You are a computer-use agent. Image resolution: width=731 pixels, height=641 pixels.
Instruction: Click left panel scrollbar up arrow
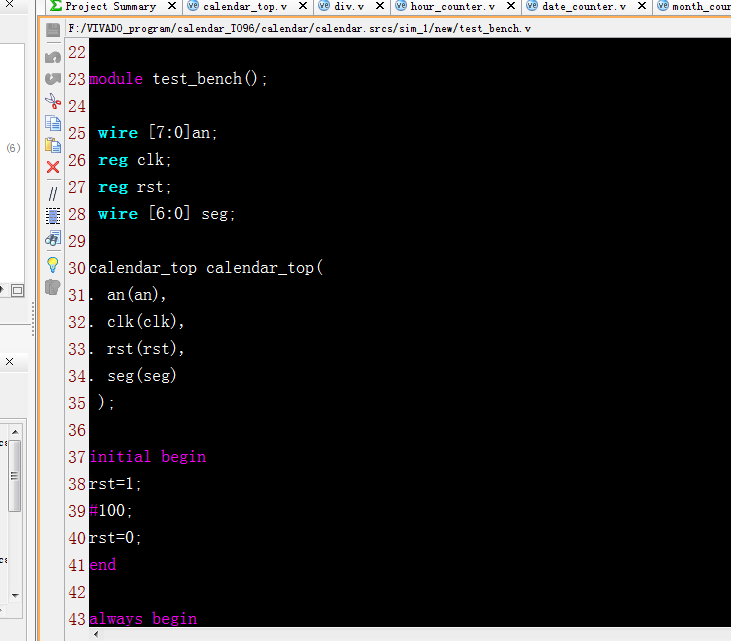tap(15, 432)
